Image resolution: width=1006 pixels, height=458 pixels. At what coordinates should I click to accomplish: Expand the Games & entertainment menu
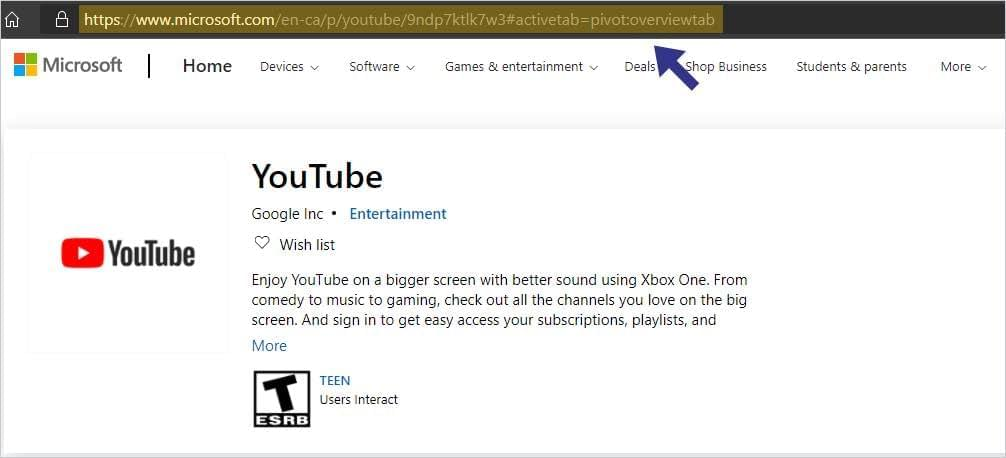click(521, 67)
